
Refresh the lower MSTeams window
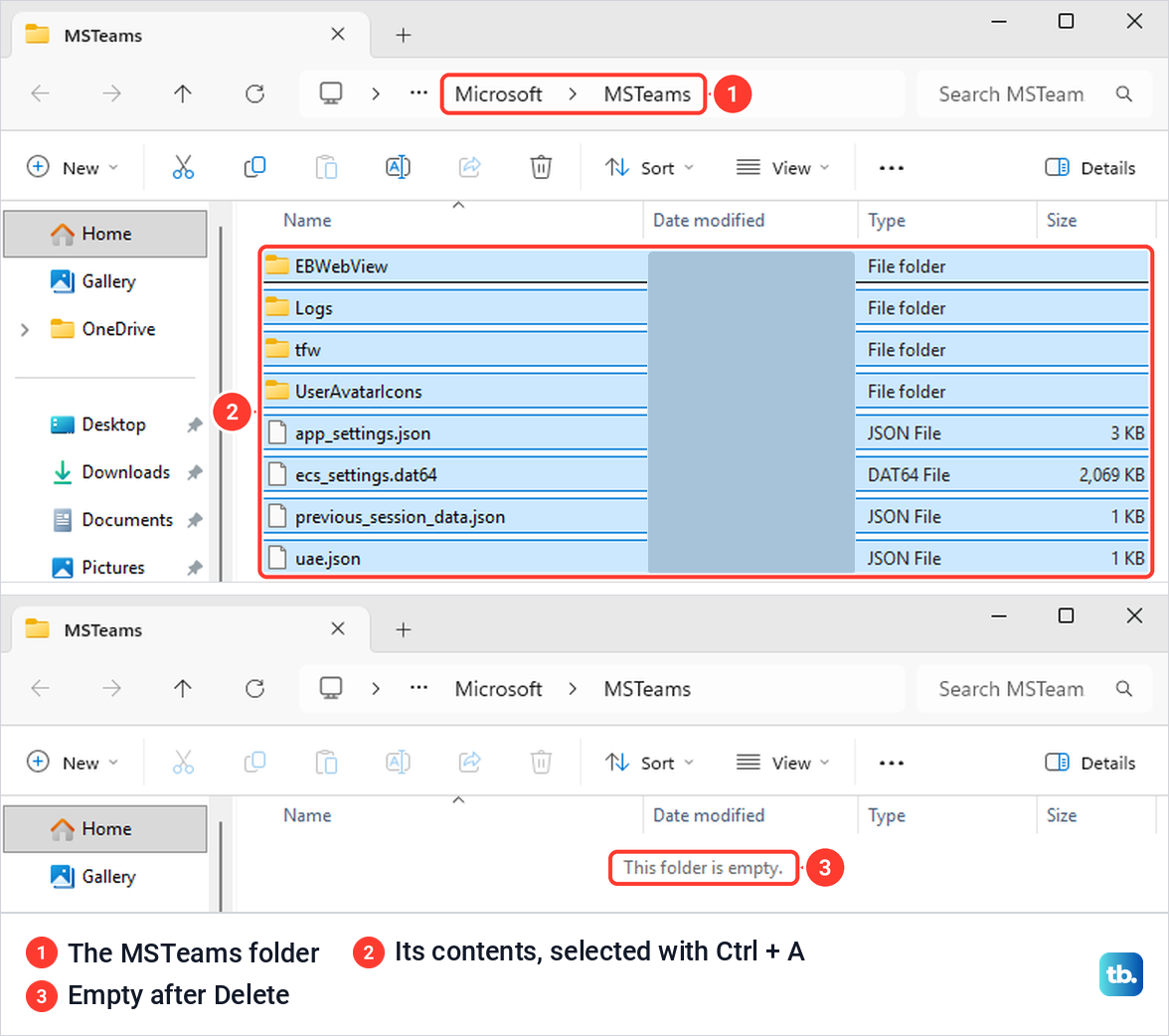(x=254, y=688)
